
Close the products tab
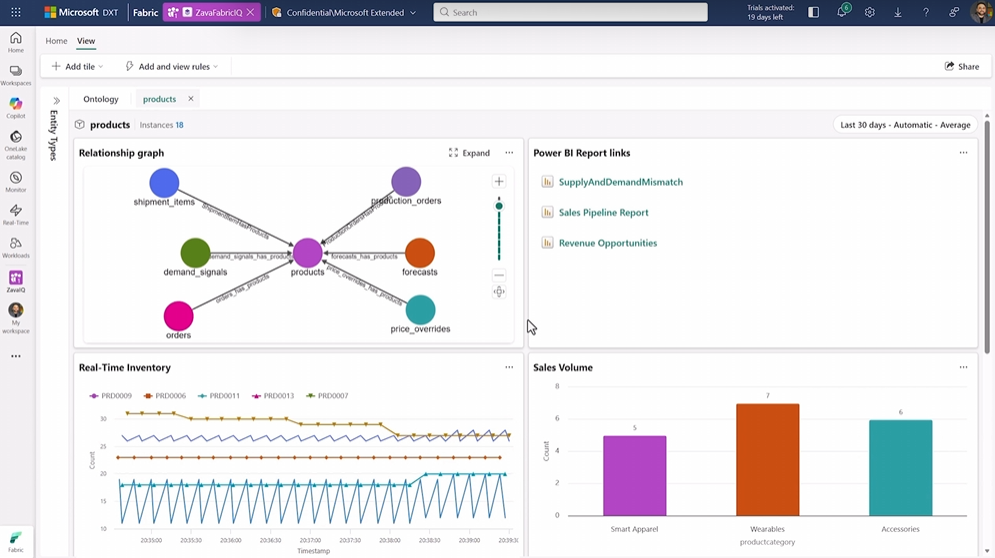coord(190,99)
